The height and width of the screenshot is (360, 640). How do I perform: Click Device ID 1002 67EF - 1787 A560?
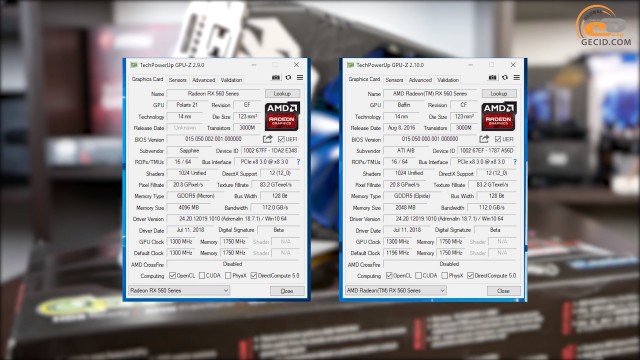click(487, 151)
